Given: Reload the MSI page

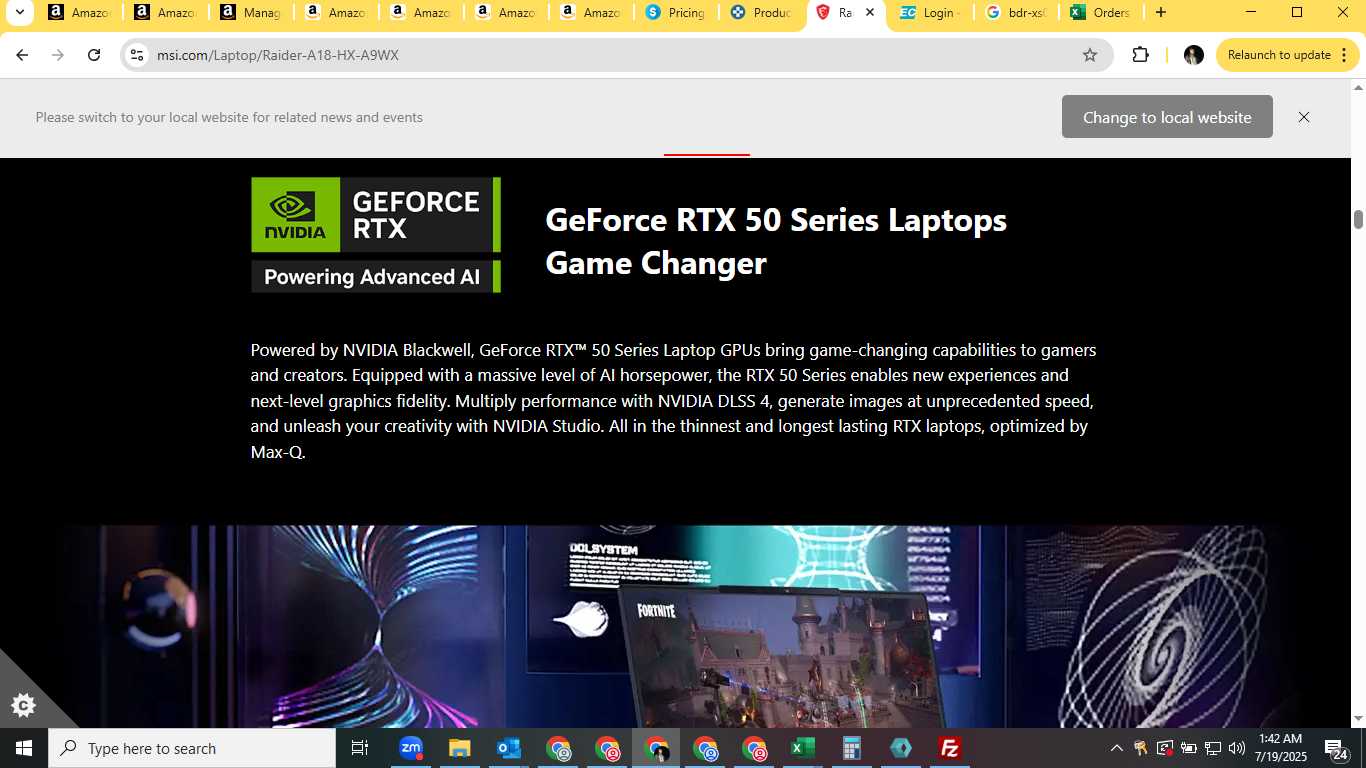Looking at the screenshot, I should [94, 55].
